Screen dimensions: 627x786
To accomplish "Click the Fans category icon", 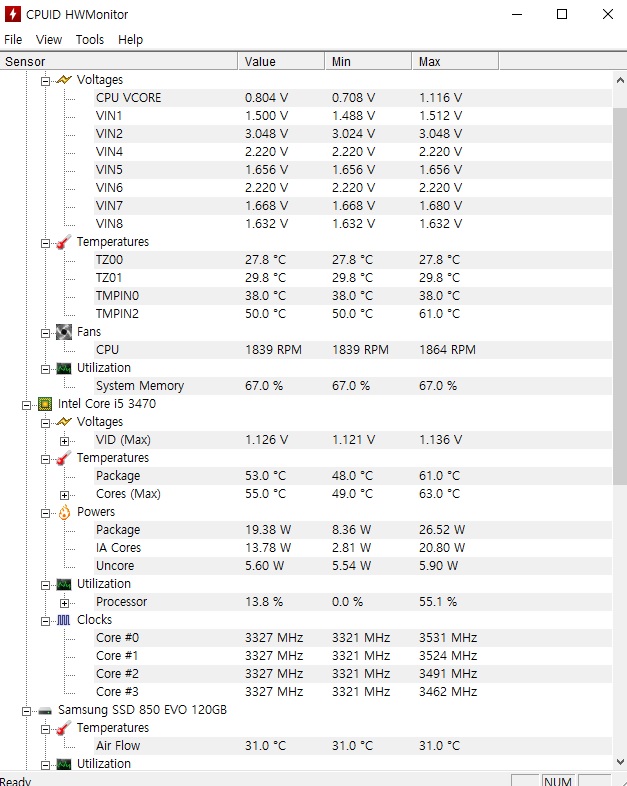I will click(64, 332).
